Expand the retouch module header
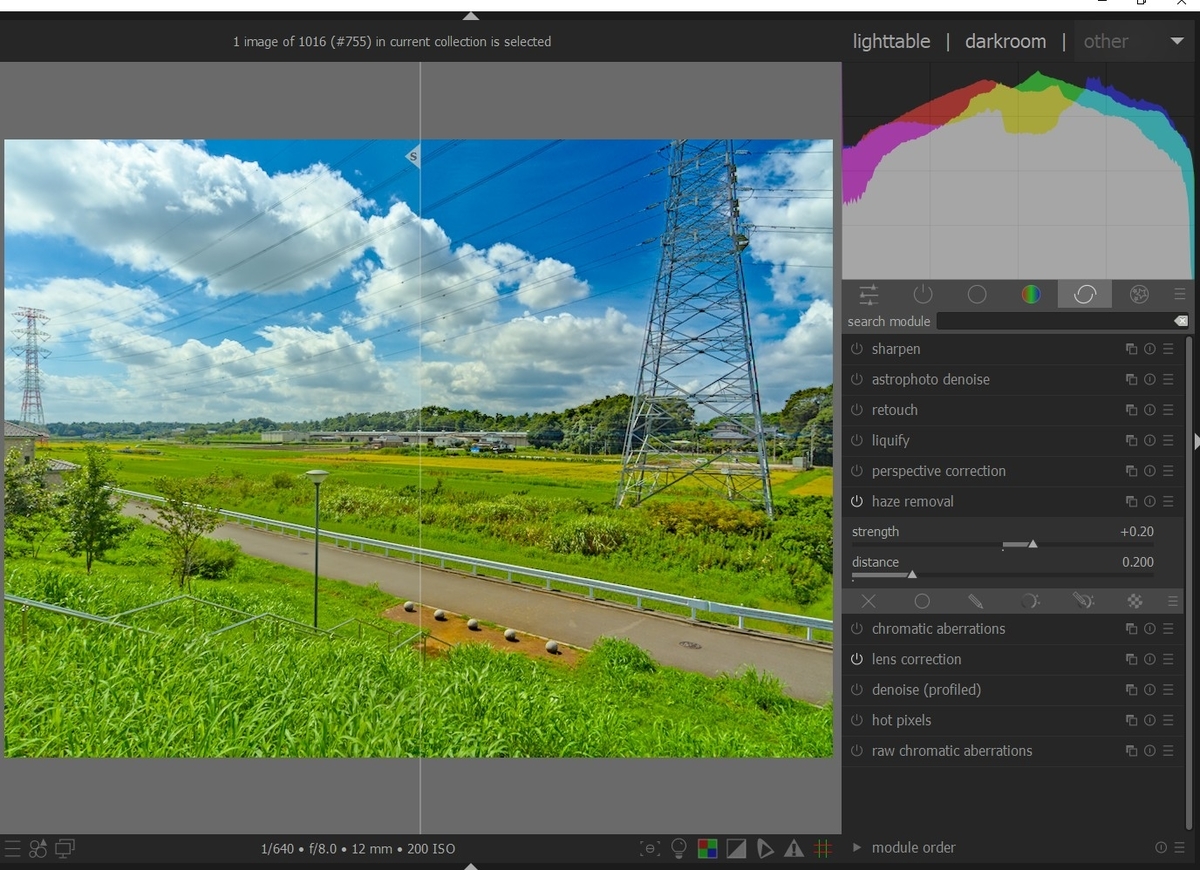Image resolution: width=1200 pixels, height=870 pixels. pos(894,410)
